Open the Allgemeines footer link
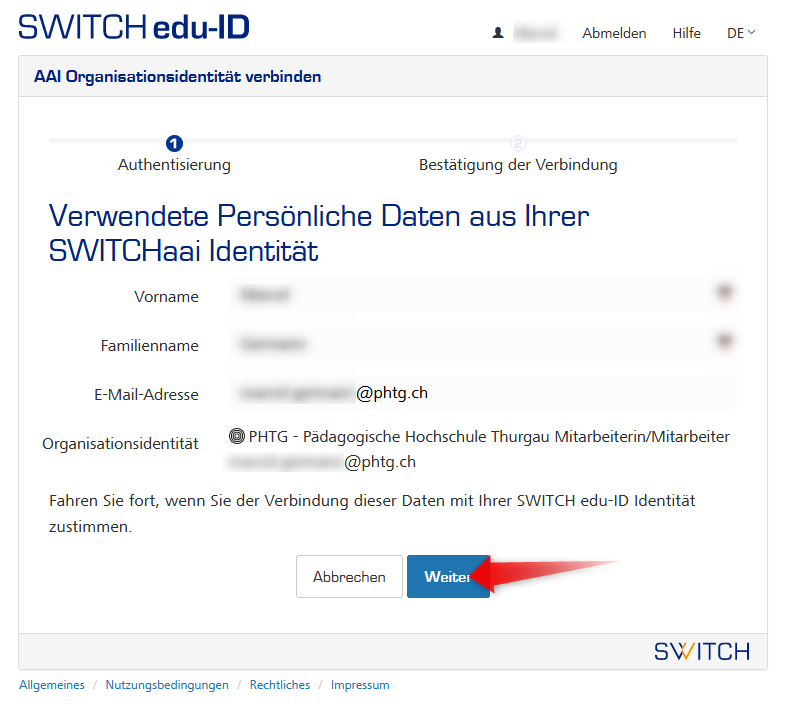The image size is (811, 711). (52, 685)
